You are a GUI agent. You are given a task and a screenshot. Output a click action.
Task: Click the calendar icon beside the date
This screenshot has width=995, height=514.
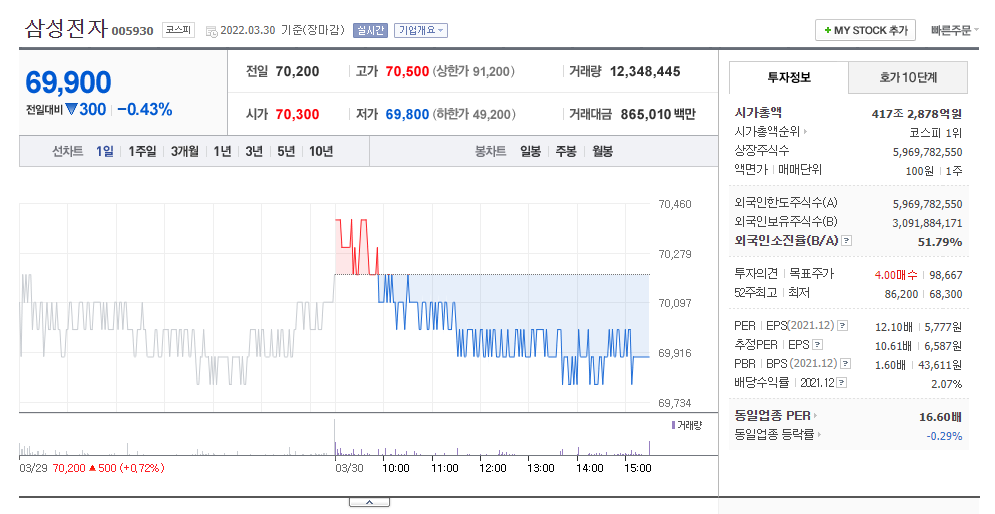pyautogui.click(x=212, y=31)
